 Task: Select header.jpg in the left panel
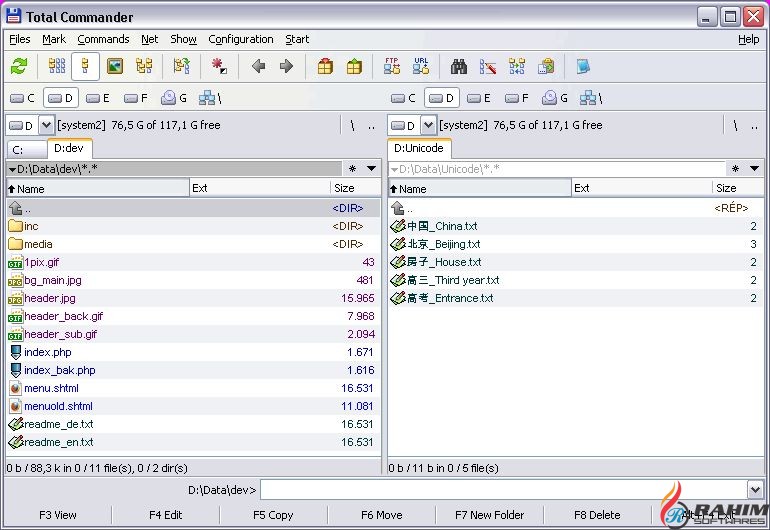click(x=50, y=298)
